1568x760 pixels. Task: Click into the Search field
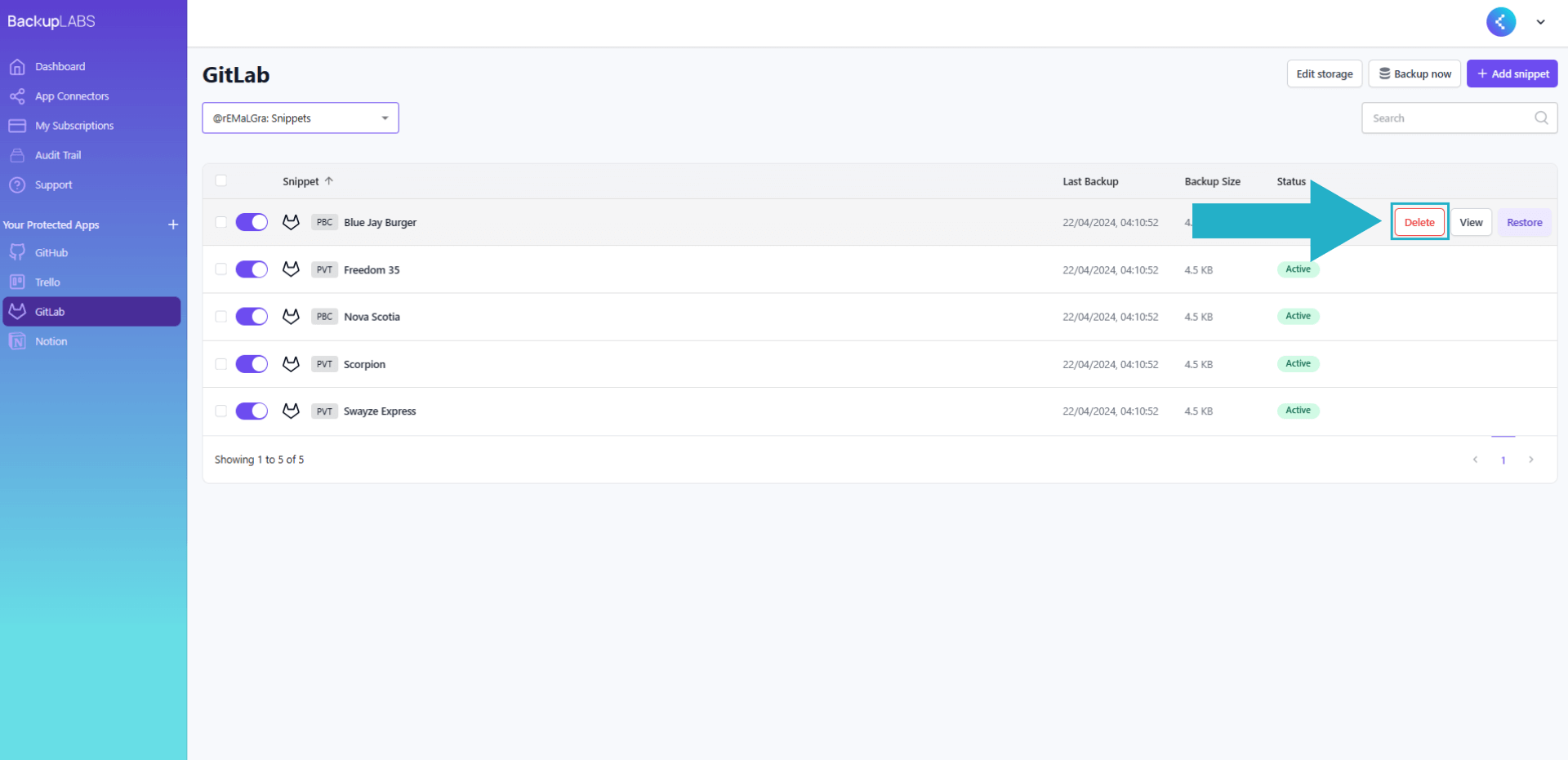[1459, 118]
